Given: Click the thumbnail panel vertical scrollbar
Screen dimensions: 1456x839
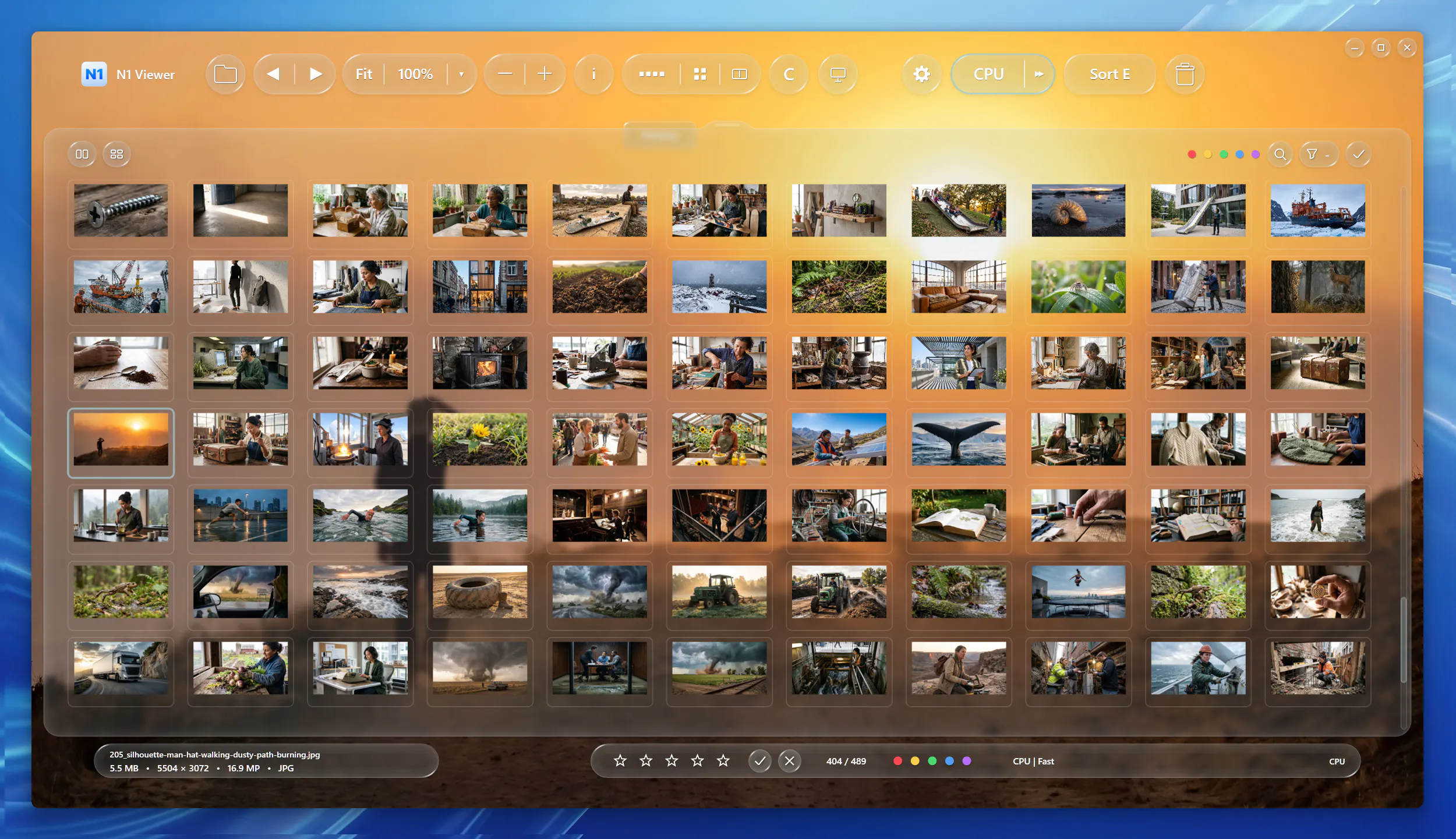Looking at the screenshot, I should pyautogui.click(x=1404, y=640).
